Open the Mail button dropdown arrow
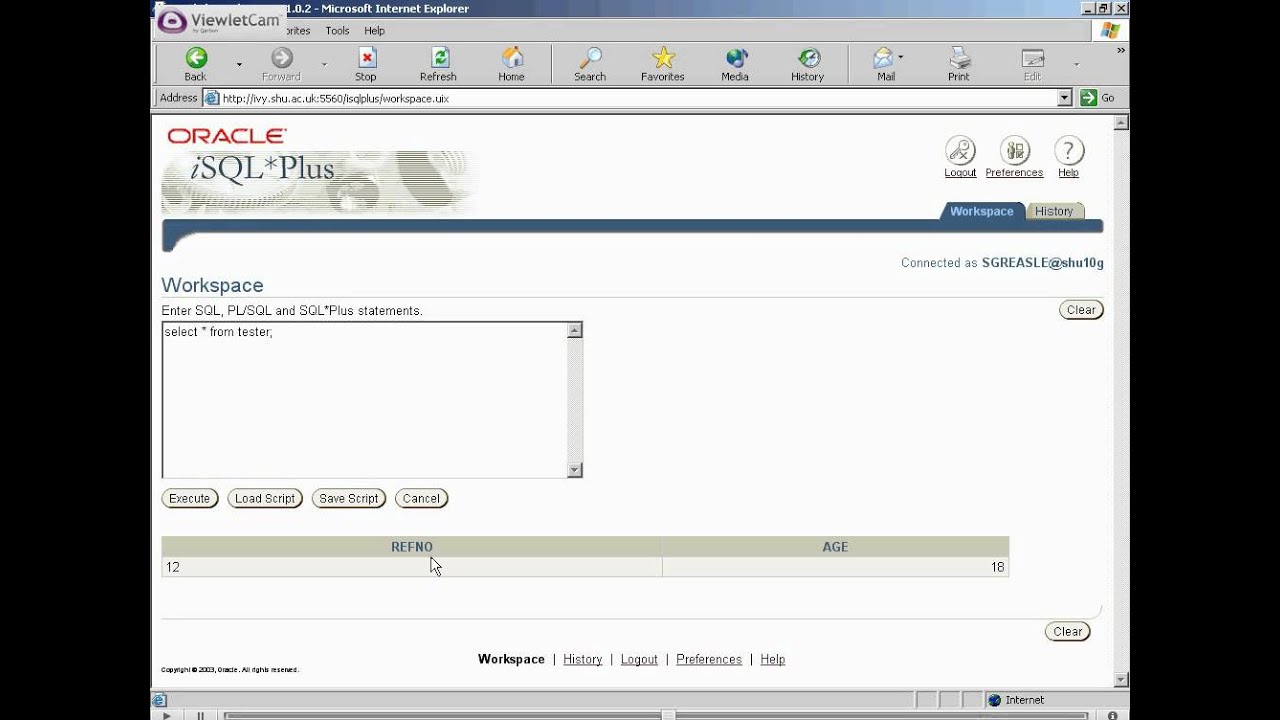This screenshot has width=1280, height=720. click(901, 57)
